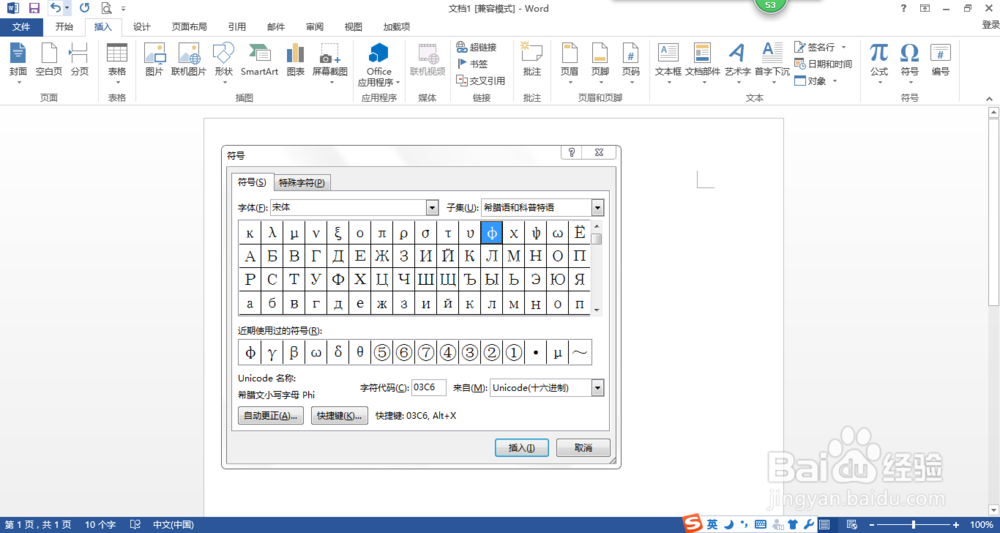Screen dimensions: 1000x533
Task: Open the header (页眉) menu
Action: pos(570,62)
